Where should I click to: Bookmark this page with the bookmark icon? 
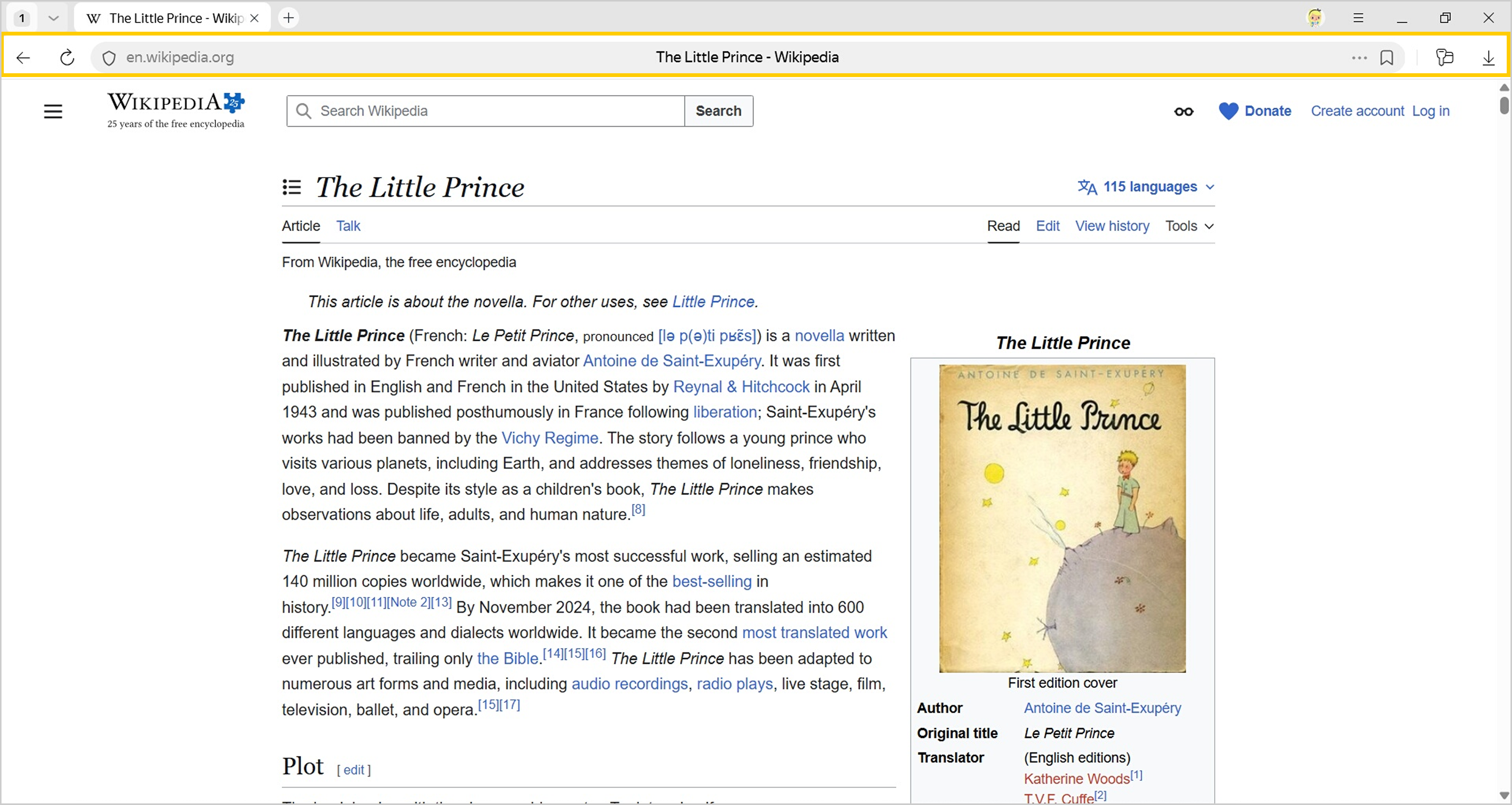(1387, 57)
